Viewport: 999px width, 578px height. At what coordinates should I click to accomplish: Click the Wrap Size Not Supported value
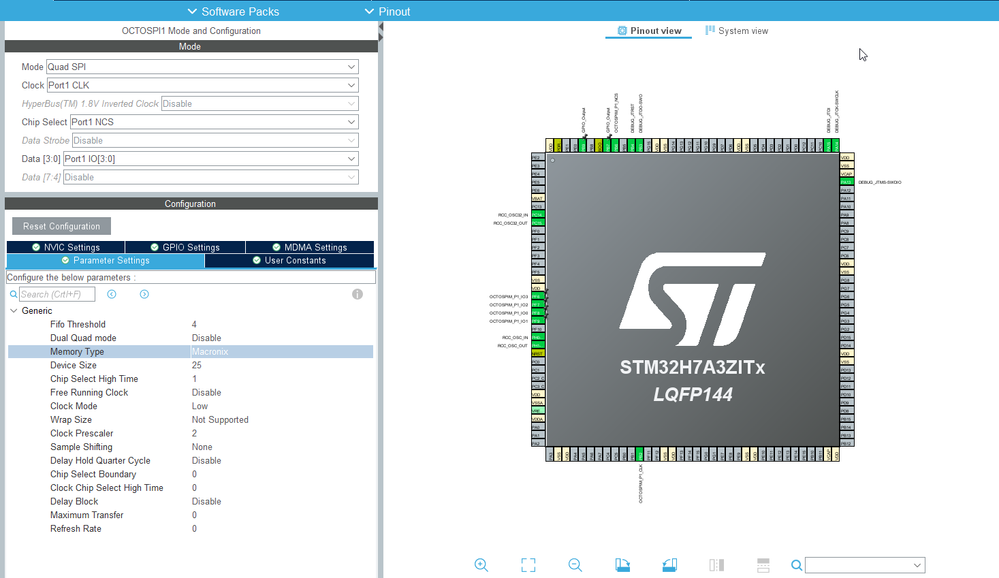(x=220, y=420)
